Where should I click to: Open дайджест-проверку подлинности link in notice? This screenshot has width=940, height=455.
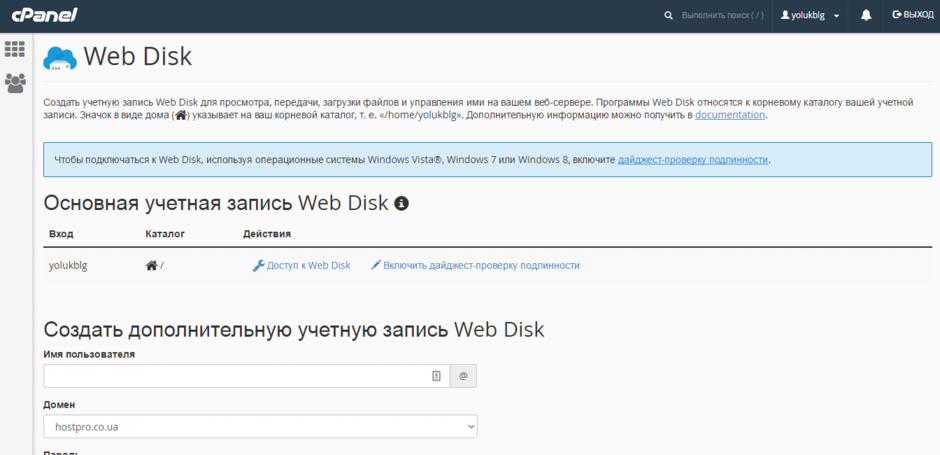(693, 160)
